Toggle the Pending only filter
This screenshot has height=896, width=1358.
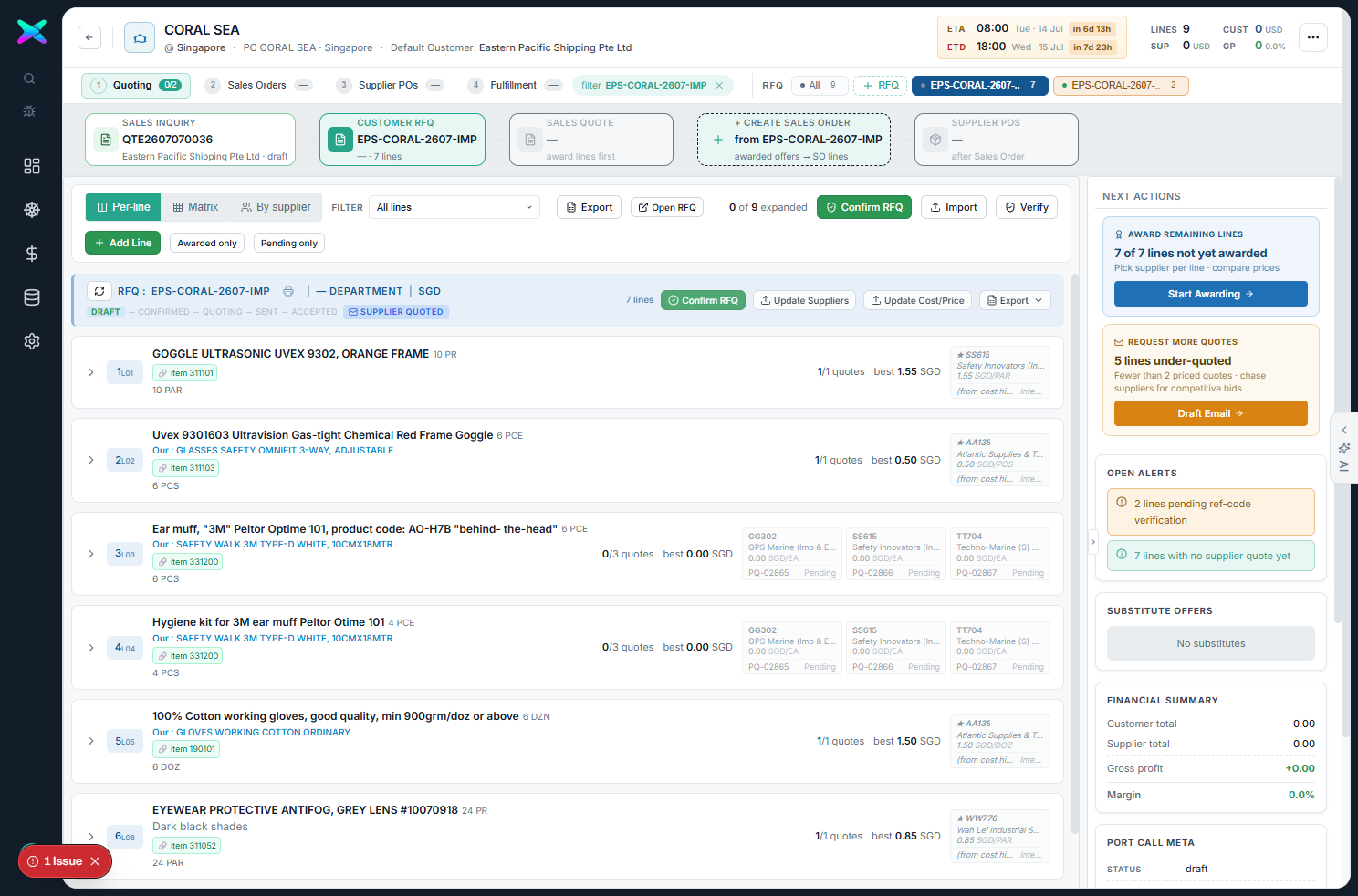click(x=289, y=243)
